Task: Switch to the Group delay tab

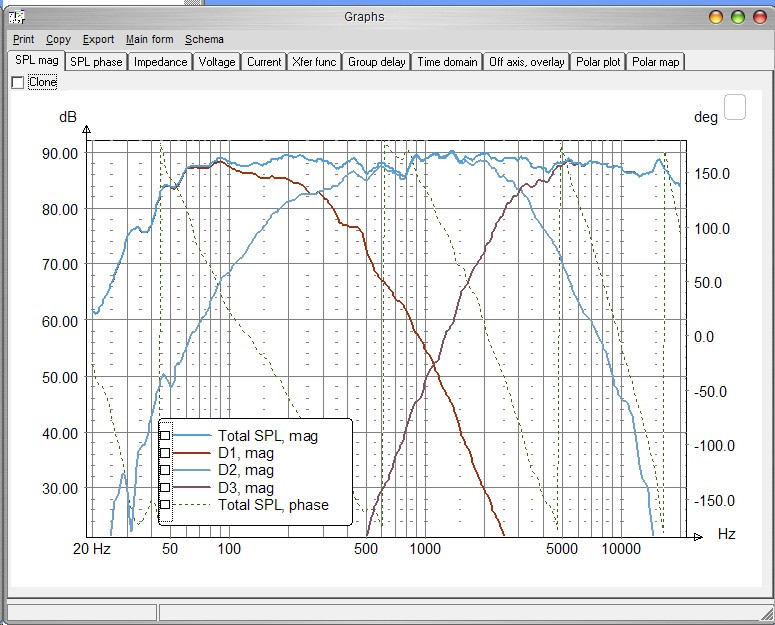Action: 376,62
